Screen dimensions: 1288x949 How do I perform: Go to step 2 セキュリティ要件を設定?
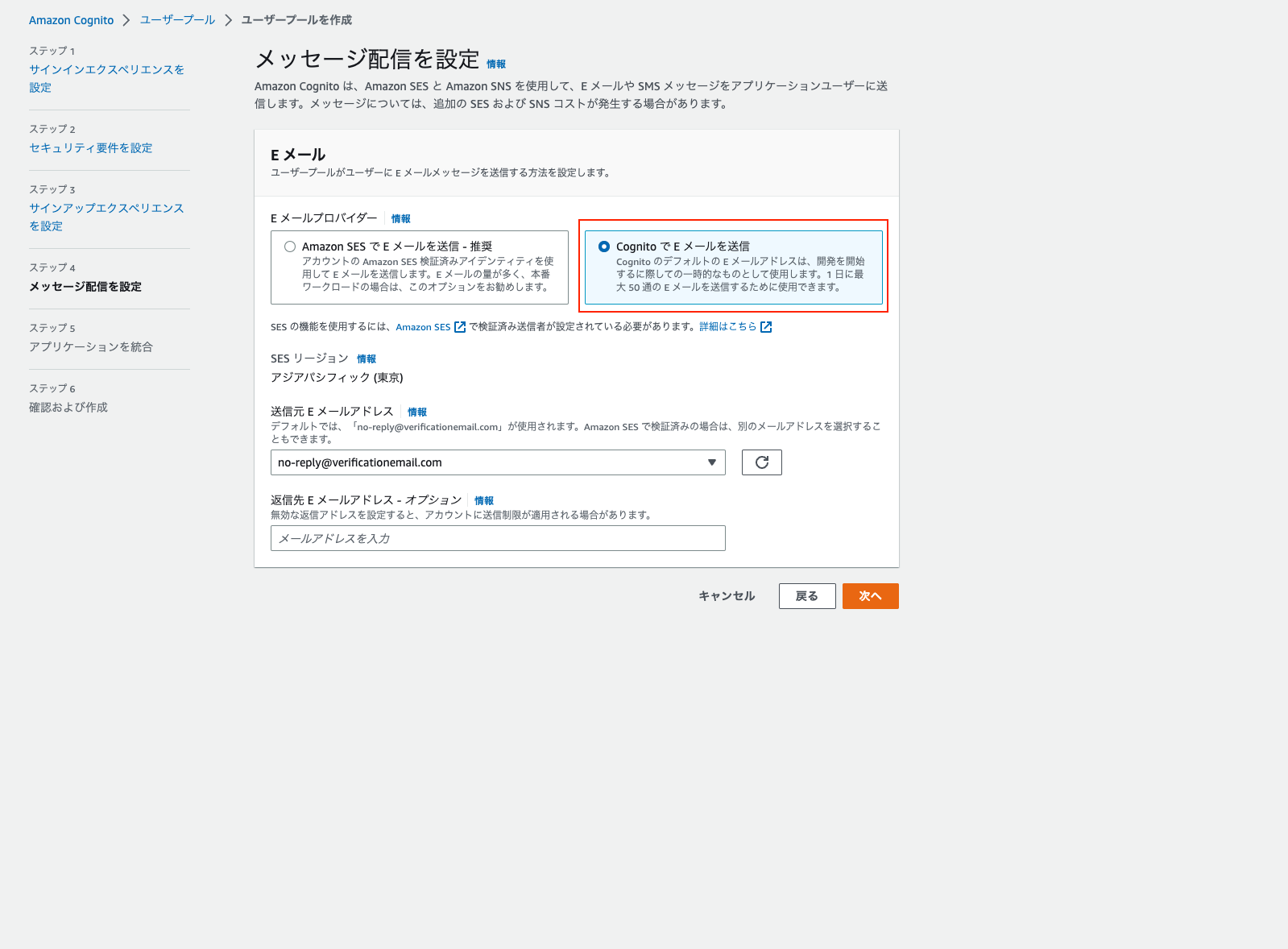[x=91, y=147]
